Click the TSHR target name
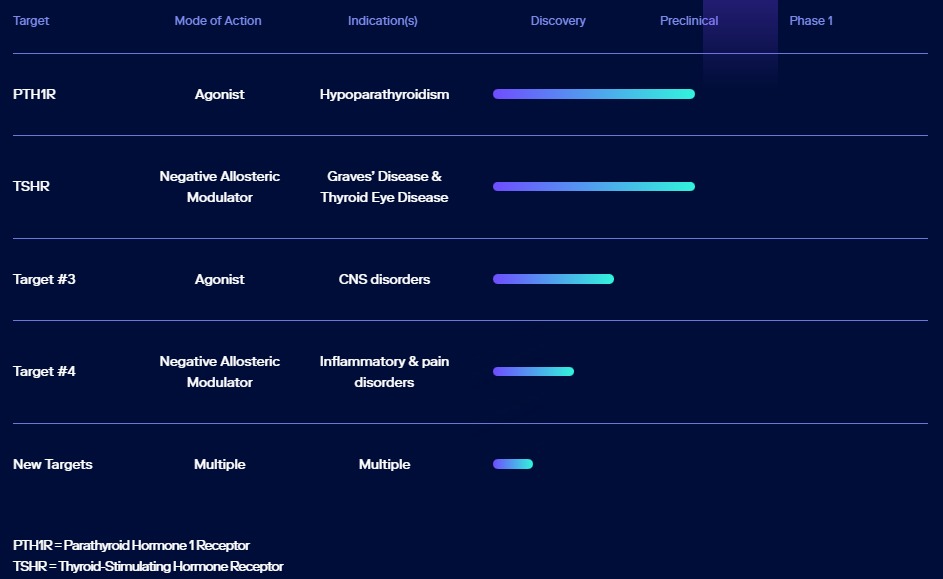This screenshot has height=579, width=943. (31, 186)
